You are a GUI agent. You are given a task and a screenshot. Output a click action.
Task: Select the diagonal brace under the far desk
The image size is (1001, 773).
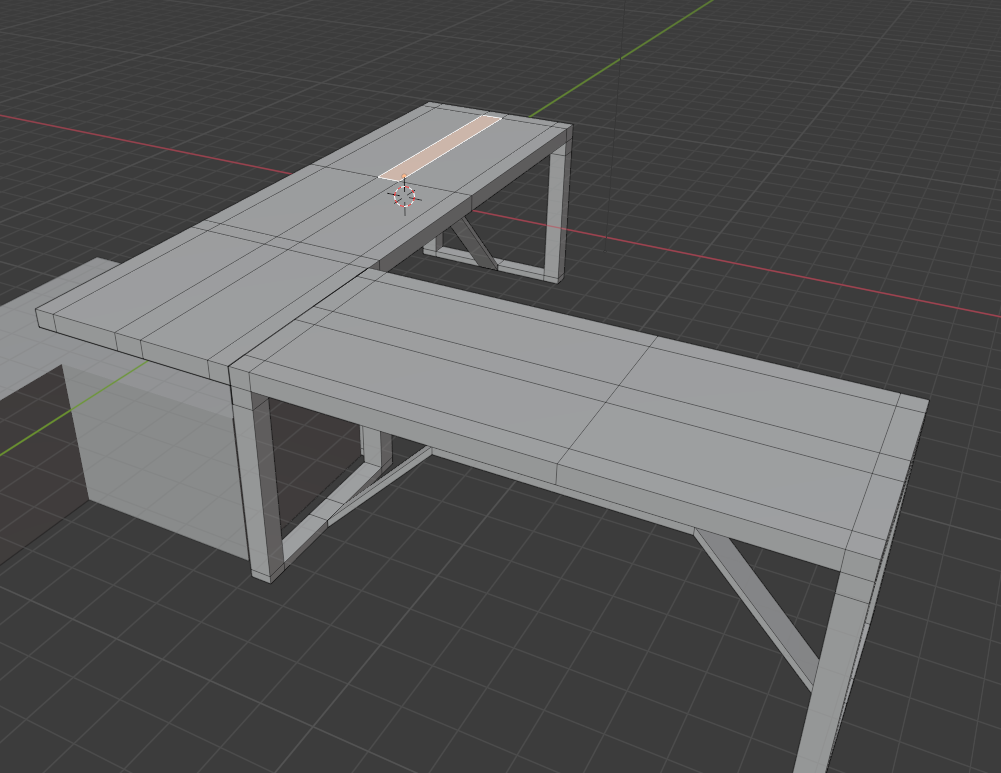pos(473,243)
